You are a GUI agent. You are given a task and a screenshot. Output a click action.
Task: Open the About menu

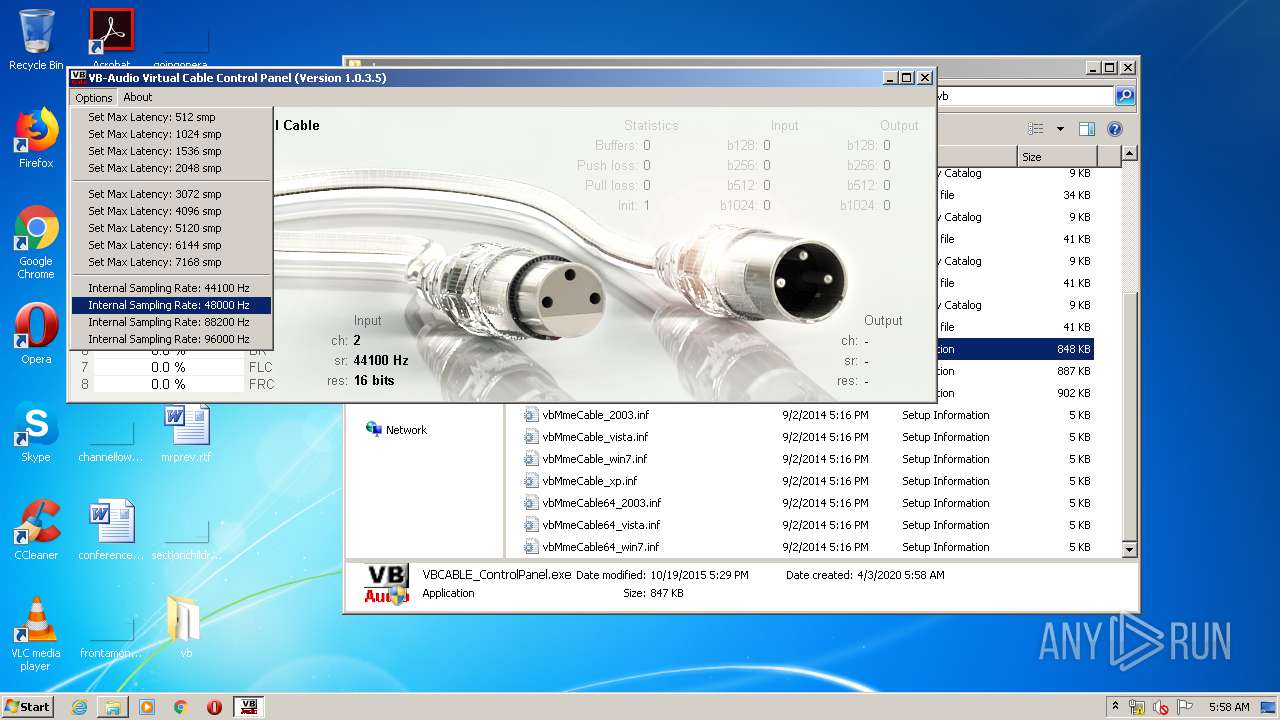[138, 97]
